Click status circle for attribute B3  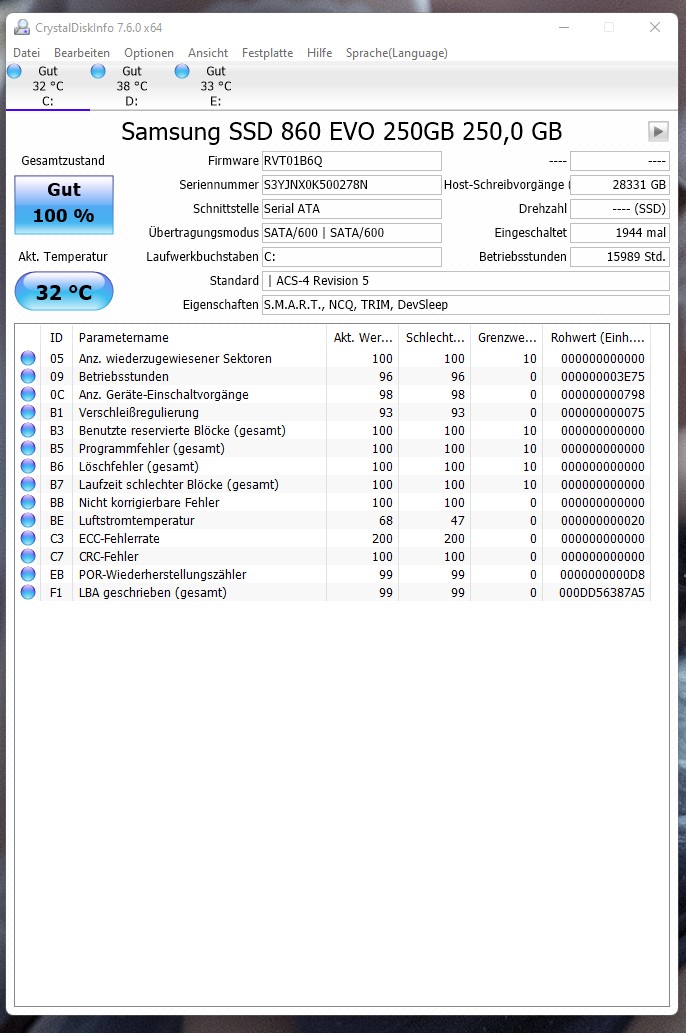coord(28,430)
